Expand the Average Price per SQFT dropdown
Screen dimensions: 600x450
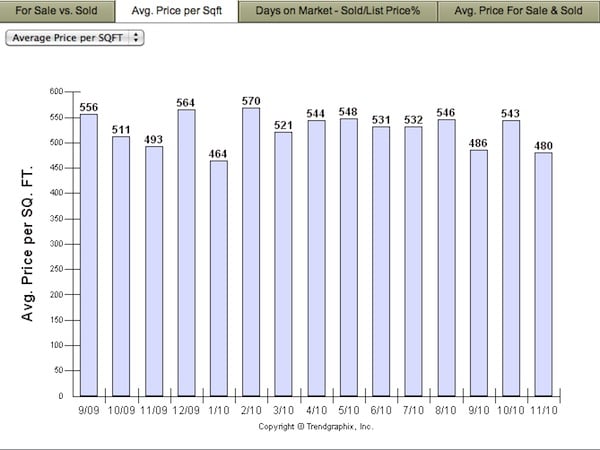tap(75, 36)
